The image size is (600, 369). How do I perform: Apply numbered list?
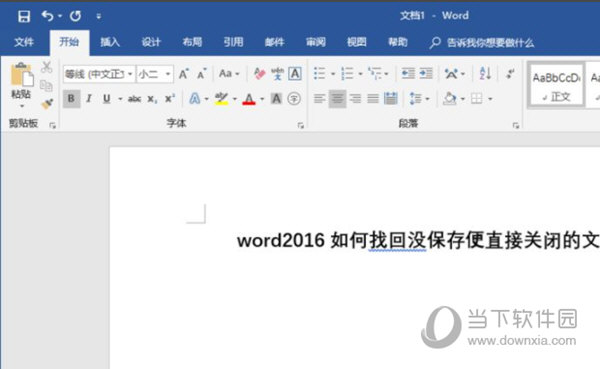click(x=347, y=73)
